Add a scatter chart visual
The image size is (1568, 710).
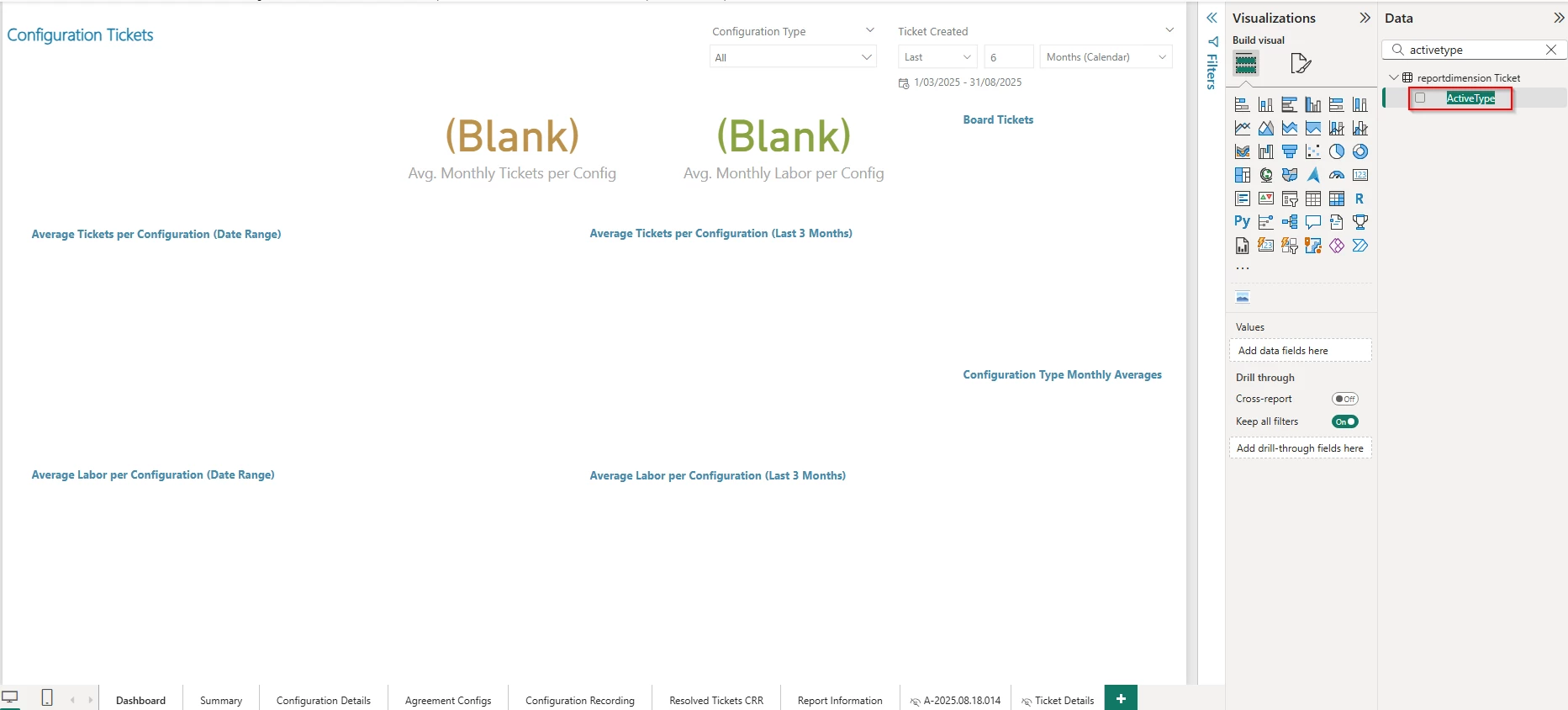point(1312,151)
